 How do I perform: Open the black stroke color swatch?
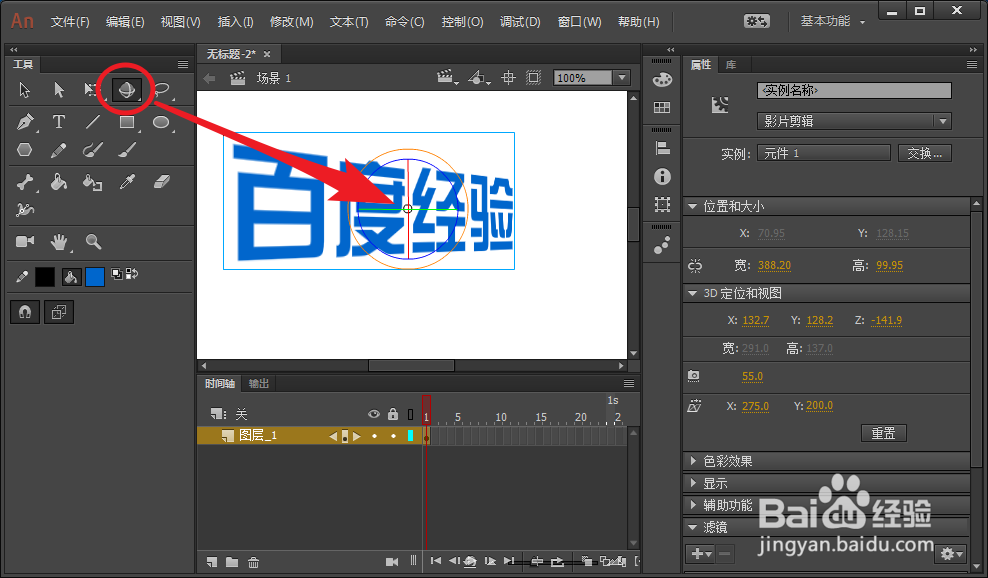tap(45, 277)
